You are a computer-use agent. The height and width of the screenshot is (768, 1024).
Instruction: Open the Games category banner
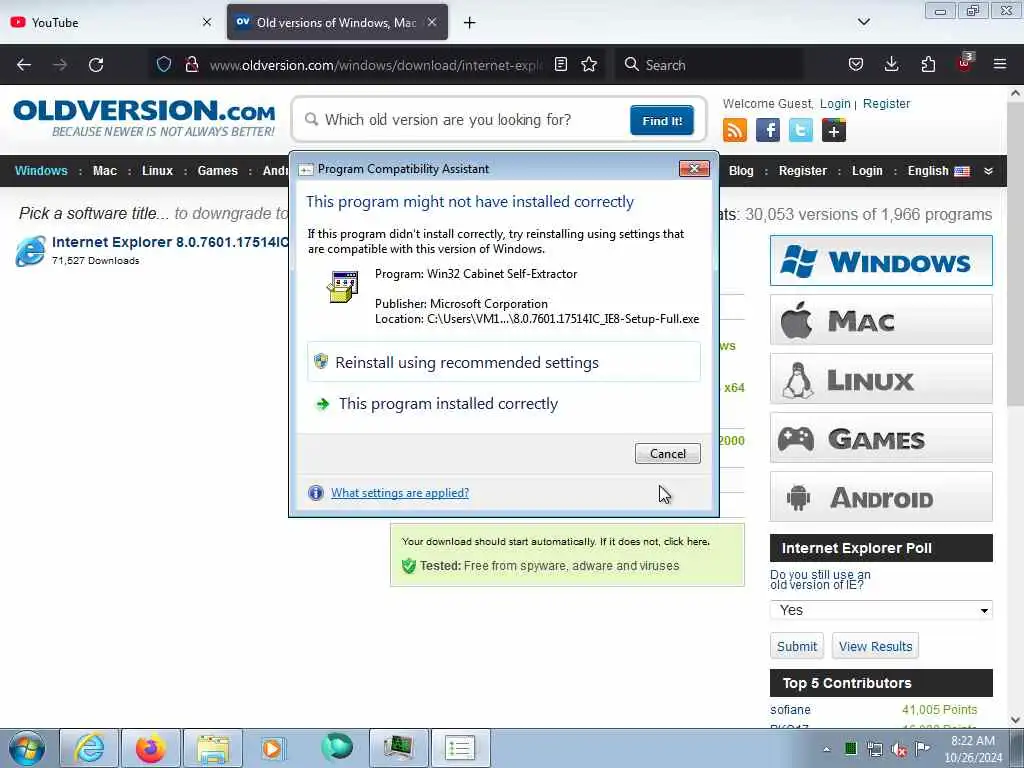pos(881,438)
